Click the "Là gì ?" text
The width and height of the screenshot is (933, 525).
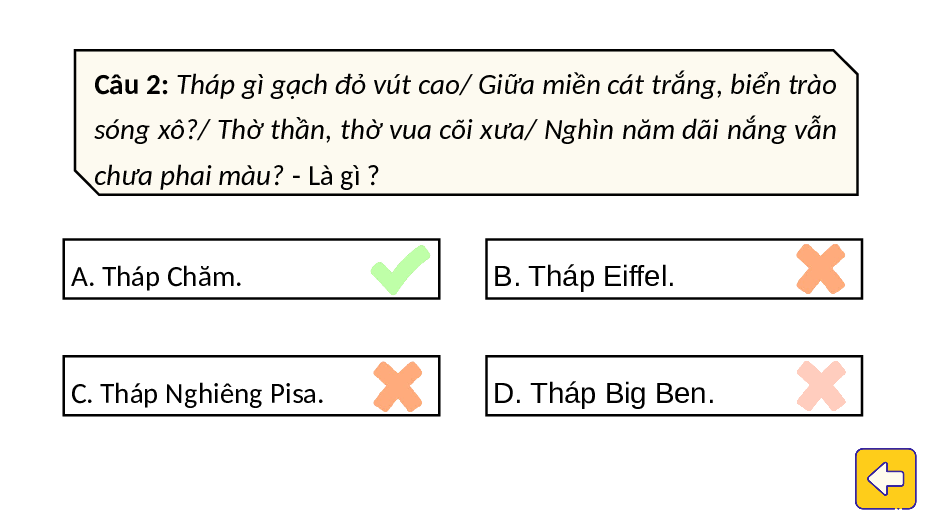(343, 176)
